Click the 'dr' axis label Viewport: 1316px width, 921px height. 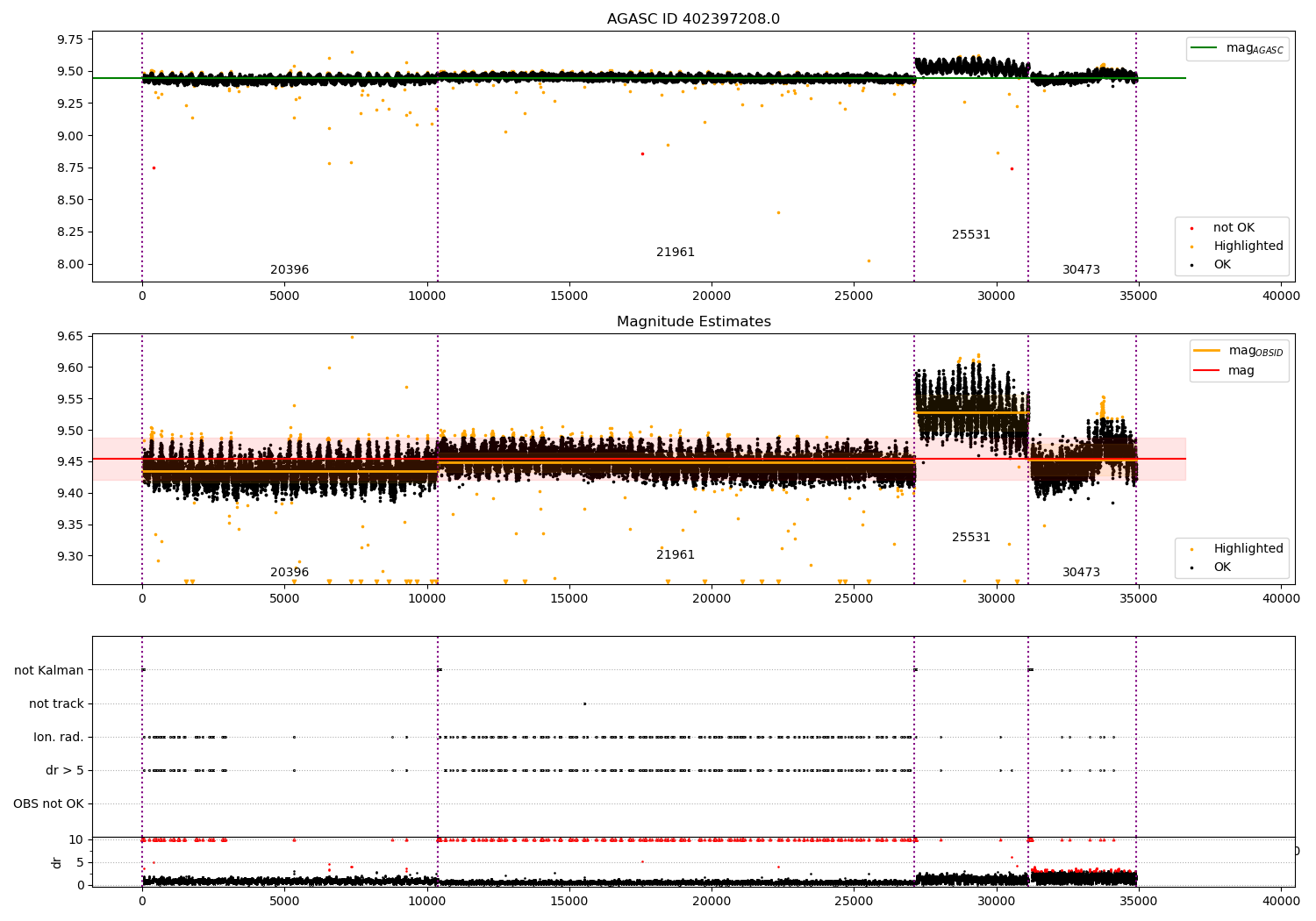(57, 862)
